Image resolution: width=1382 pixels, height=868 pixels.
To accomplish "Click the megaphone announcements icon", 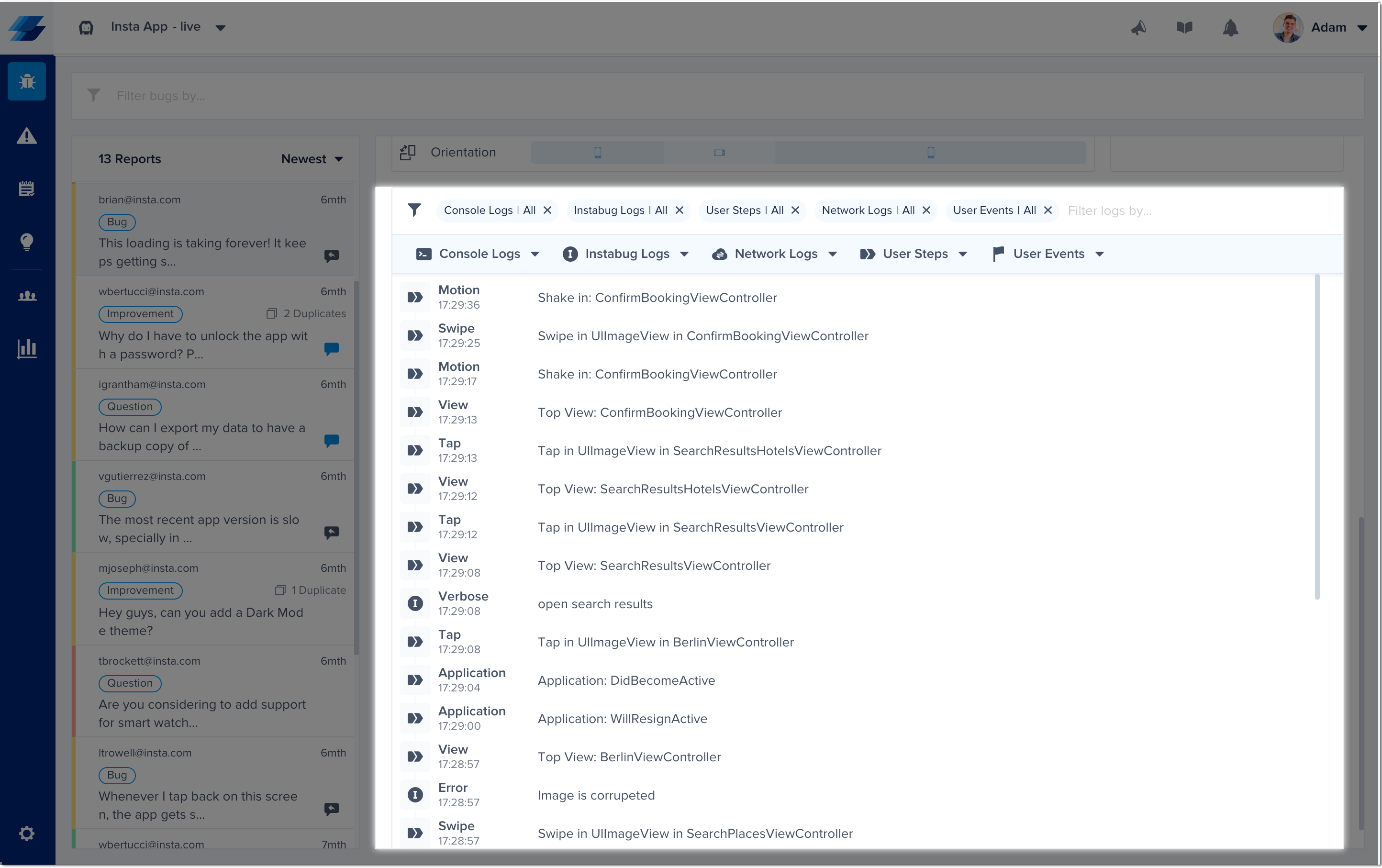I will click(x=1138, y=28).
